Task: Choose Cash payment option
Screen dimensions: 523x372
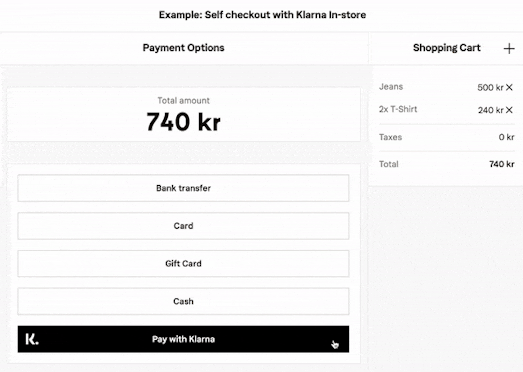Action: pos(183,301)
